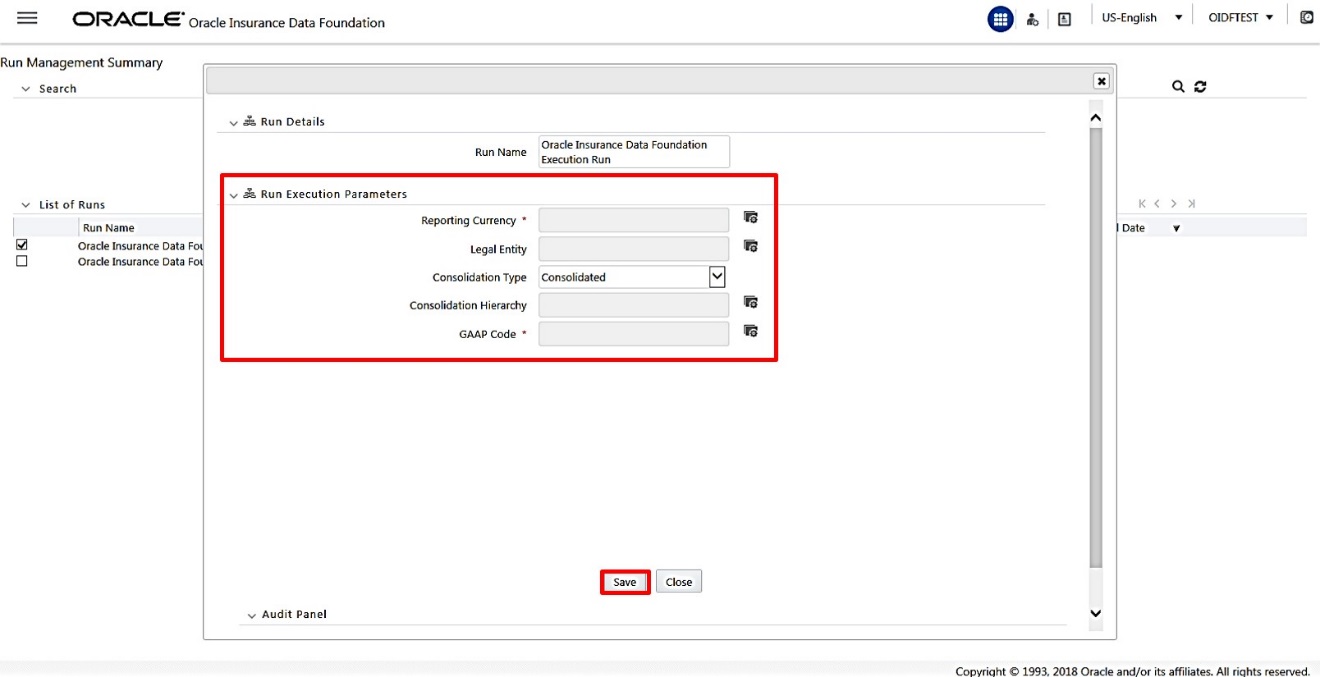Screen dimensions: 1320x677
Task: Collapse the Search section
Action: click(26, 89)
